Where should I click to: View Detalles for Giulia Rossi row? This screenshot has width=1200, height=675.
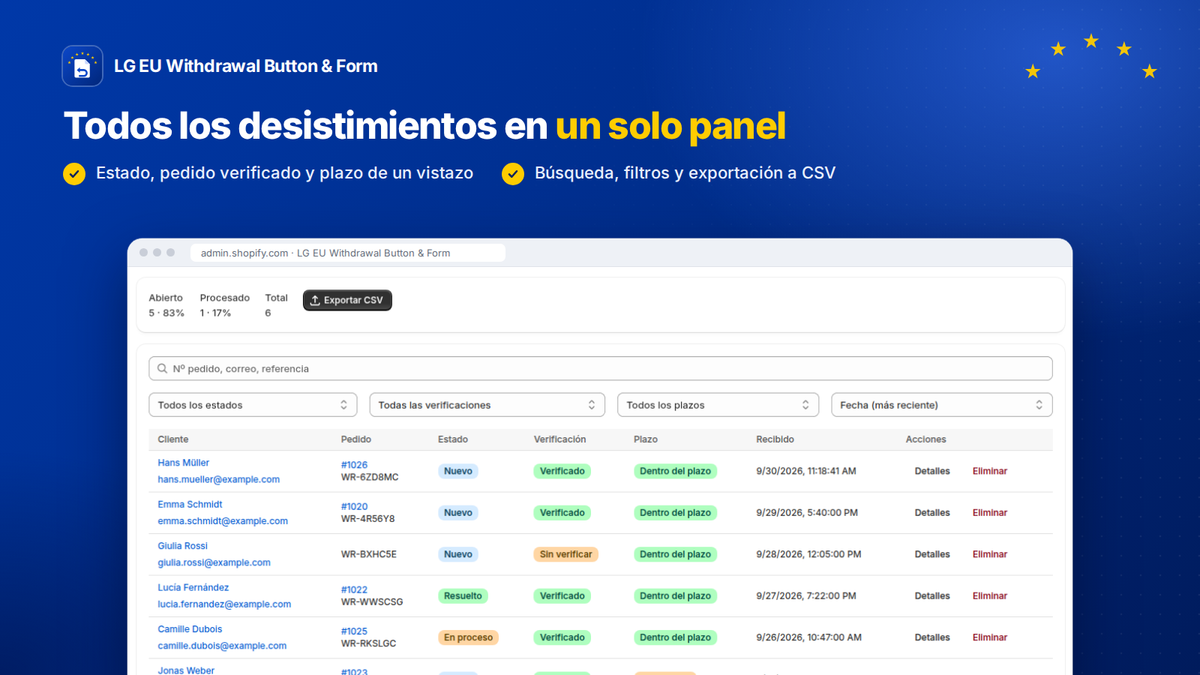point(932,554)
